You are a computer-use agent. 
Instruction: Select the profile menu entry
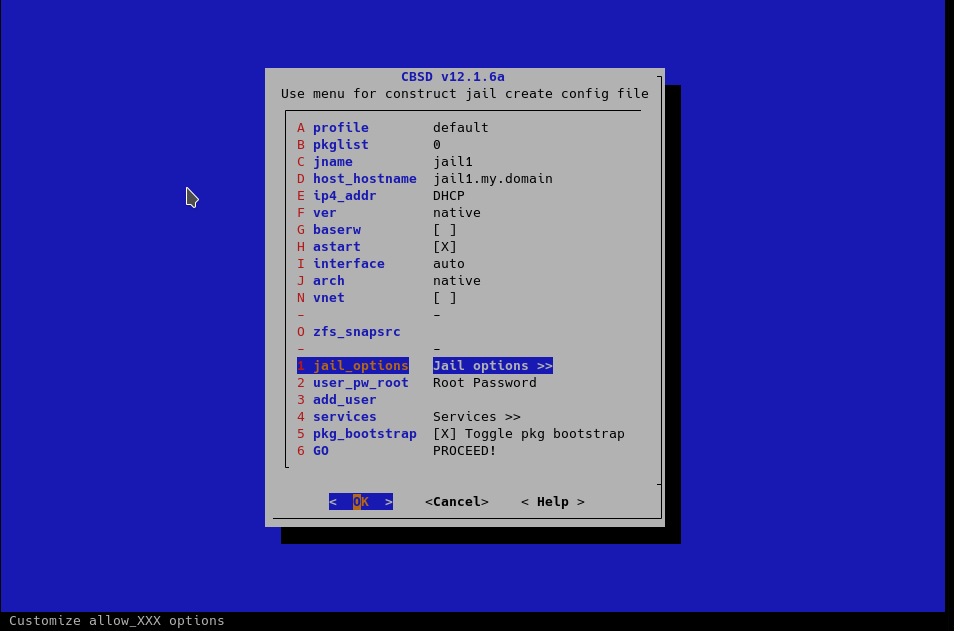click(341, 128)
